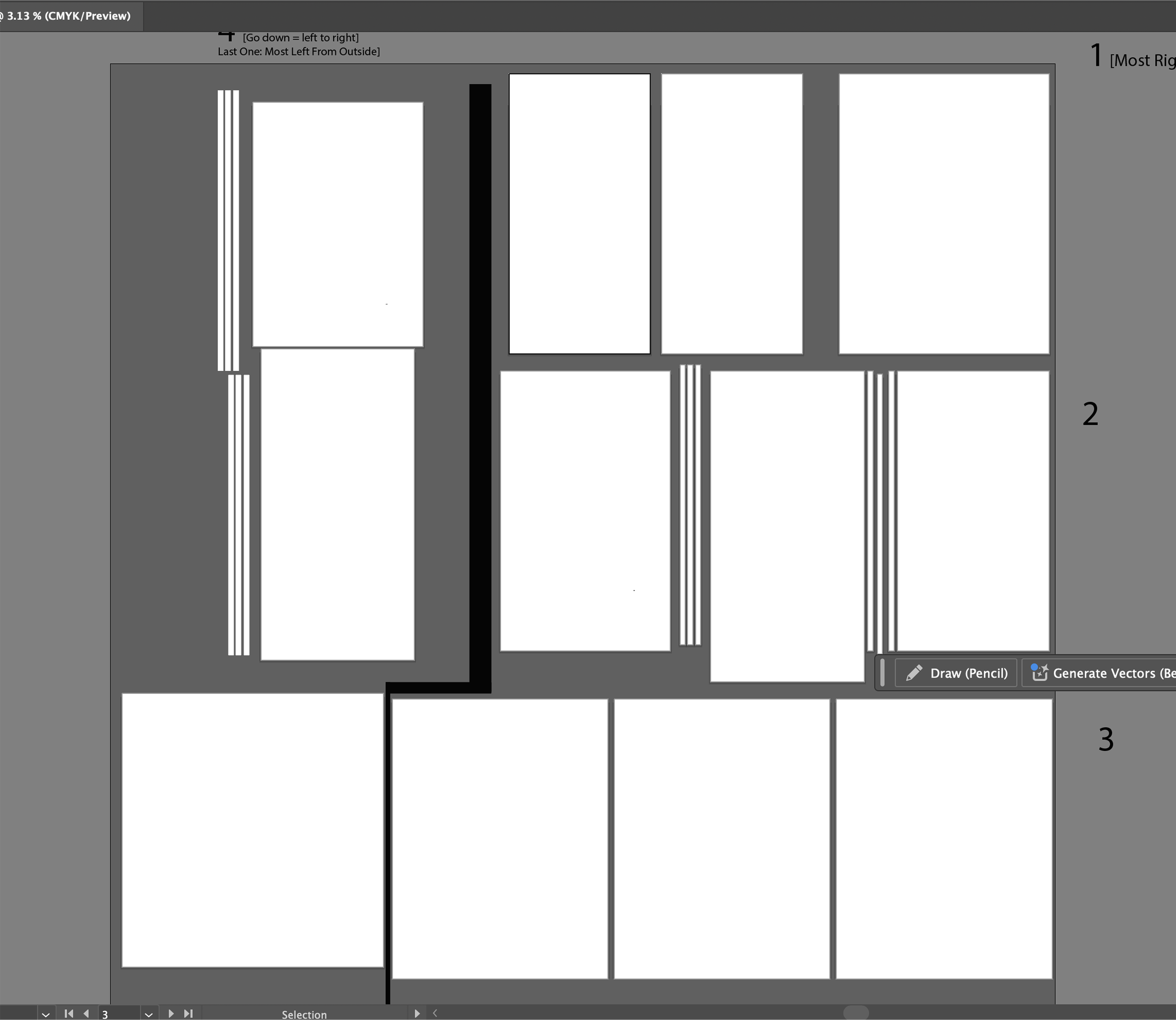Expand the status bar options arrow

pos(417,1013)
